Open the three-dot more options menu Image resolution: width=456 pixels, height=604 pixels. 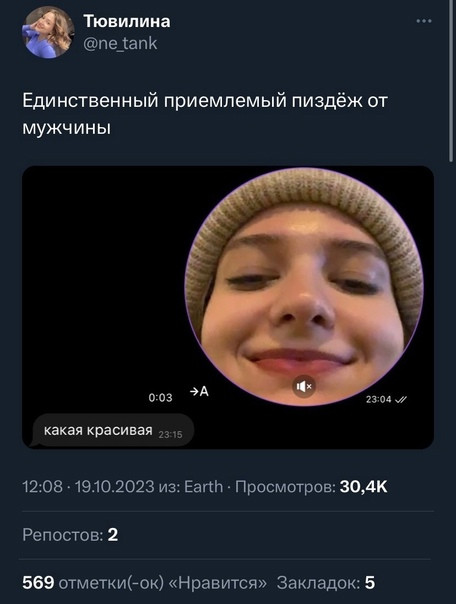424,21
